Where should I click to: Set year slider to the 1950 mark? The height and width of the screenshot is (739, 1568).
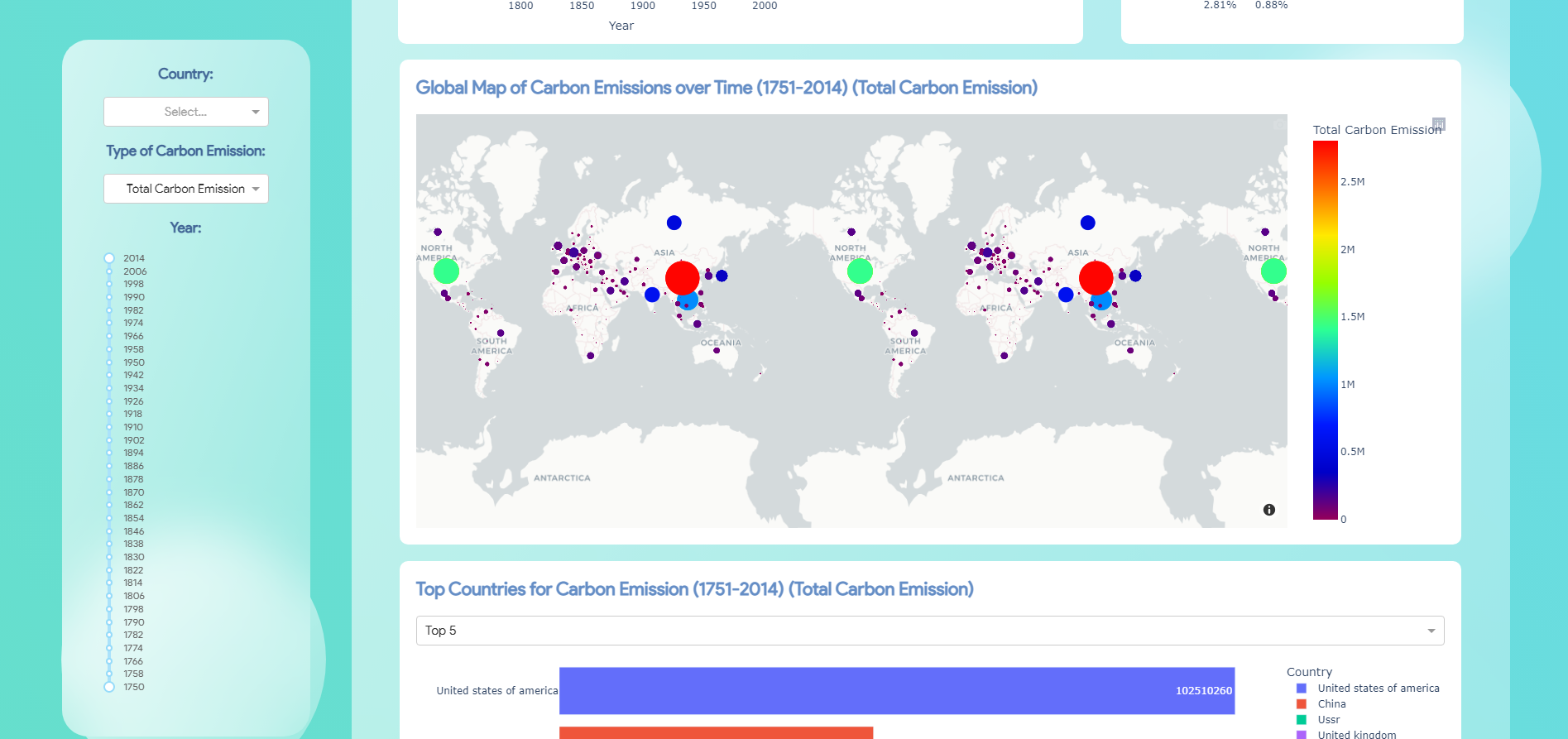click(x=109, y=362)
